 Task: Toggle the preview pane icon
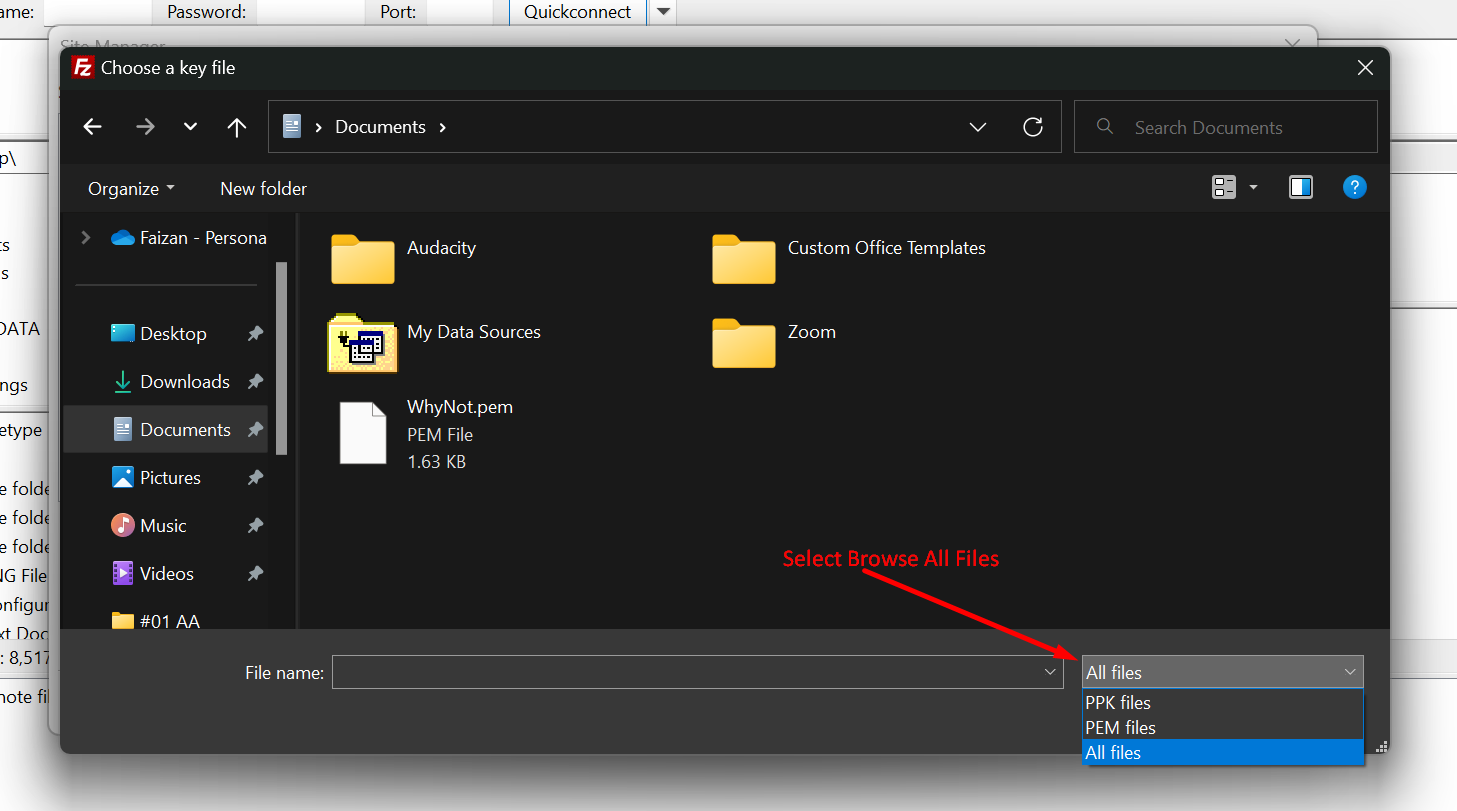pos(1300,187)
